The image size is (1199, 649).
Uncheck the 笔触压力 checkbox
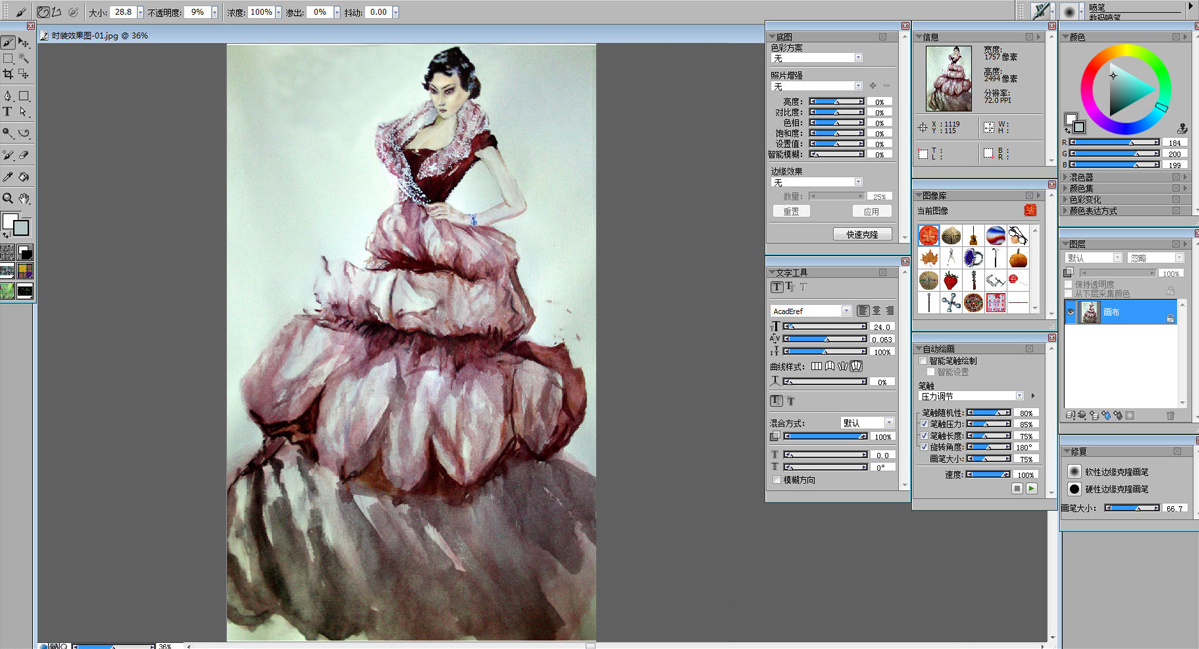pos(924,424)
